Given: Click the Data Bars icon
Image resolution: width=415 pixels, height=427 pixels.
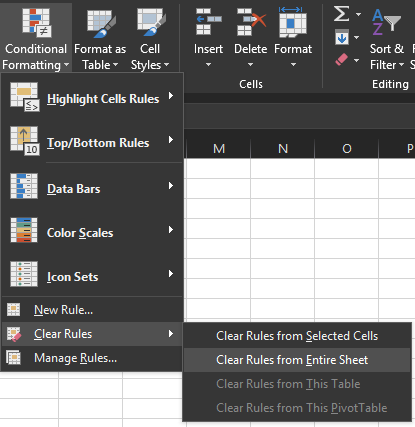Looking at the screenshot, I should pyautogui.click(x=24, y=186).
